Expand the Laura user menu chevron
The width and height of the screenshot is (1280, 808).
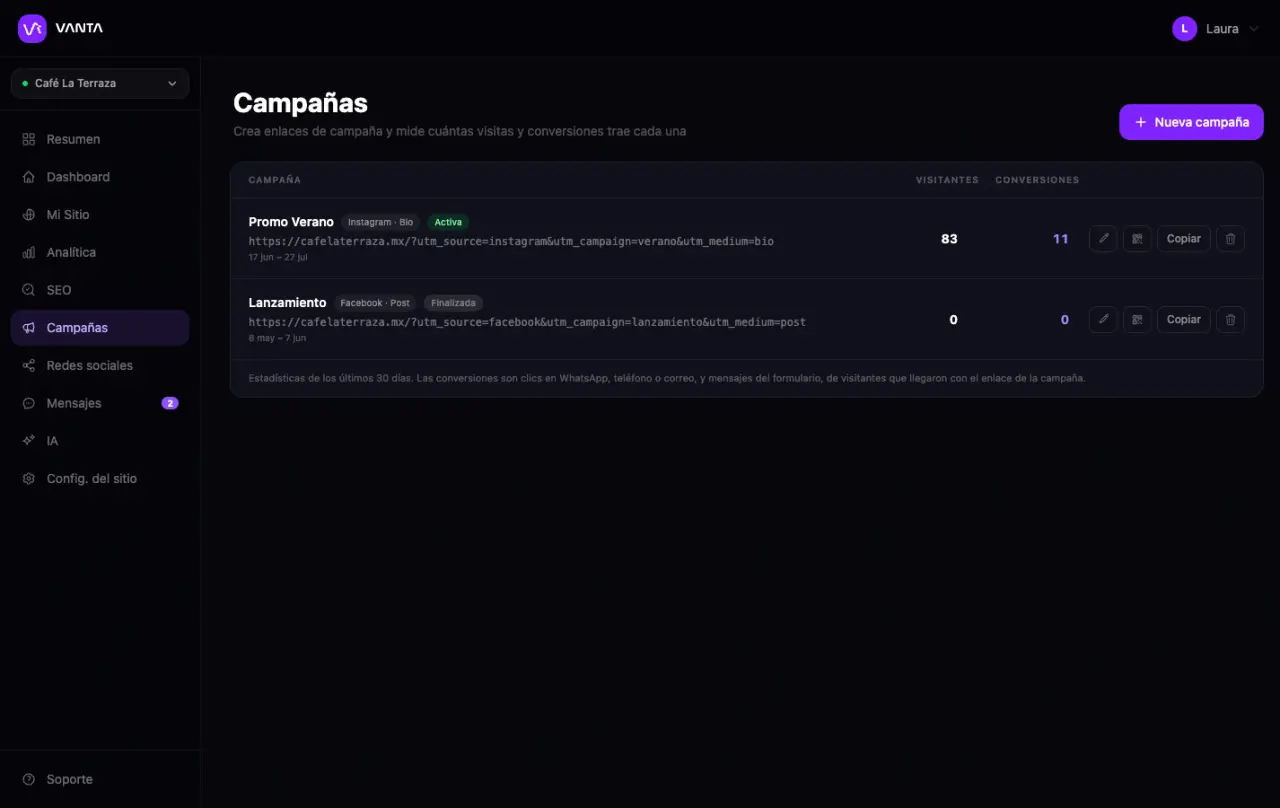(x=1254, y=29)
